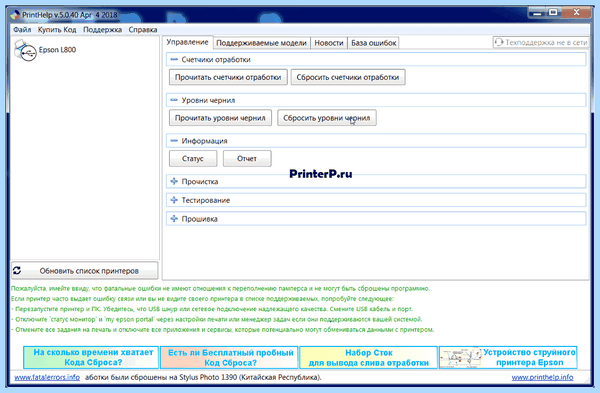The height and width of the screenshot is (393, 600).
Task: Click the inkjet diagram thumbnail in Epson banner
Action: pyautogui.click(x=460, y=358)
